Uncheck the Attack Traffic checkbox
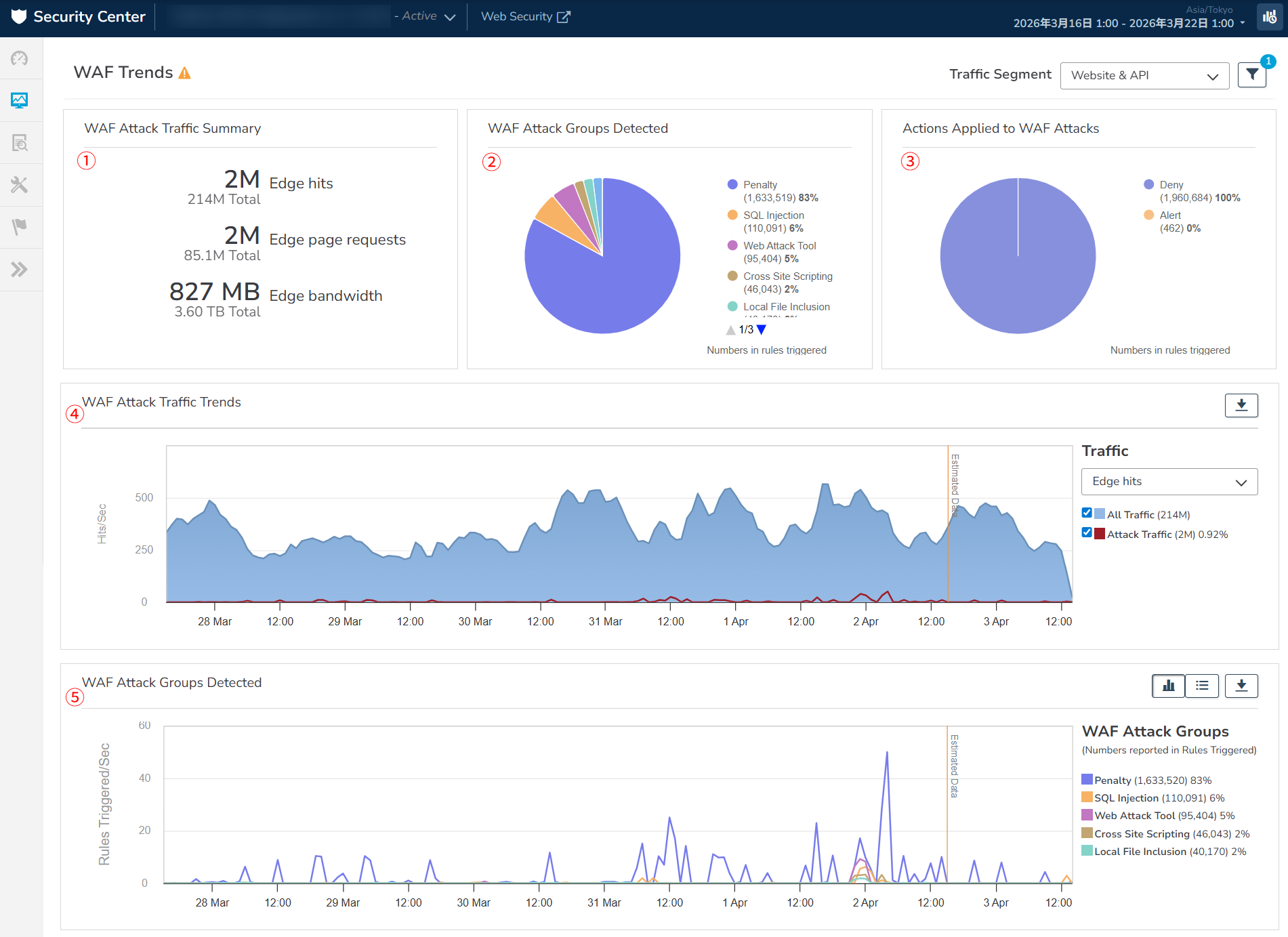The image size is (1288, 937). (x=1087, y=533)
